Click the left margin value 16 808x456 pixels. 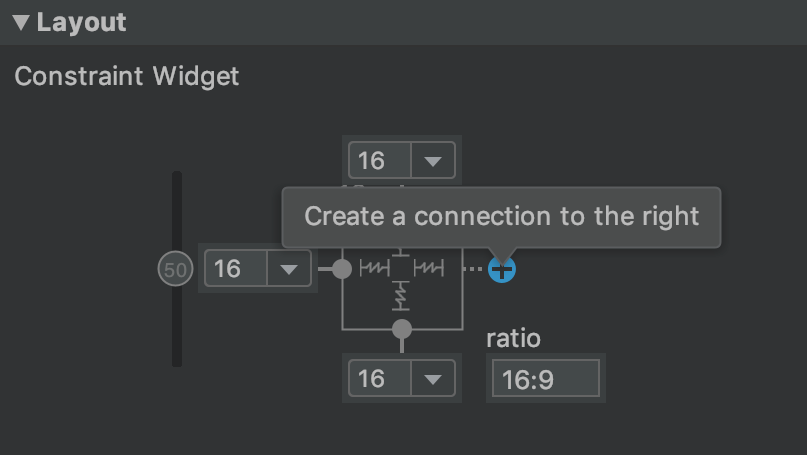click(x=229, y=270)
